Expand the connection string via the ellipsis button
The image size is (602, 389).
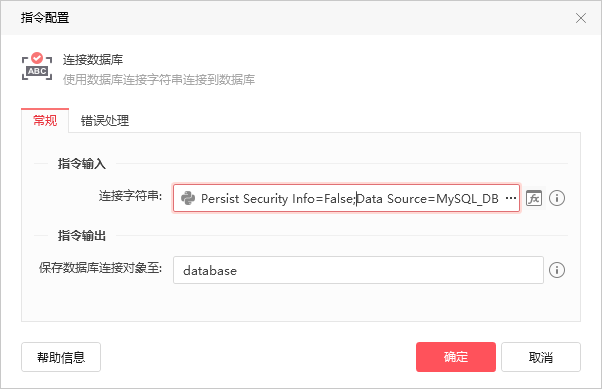click(x=511, y=198)
